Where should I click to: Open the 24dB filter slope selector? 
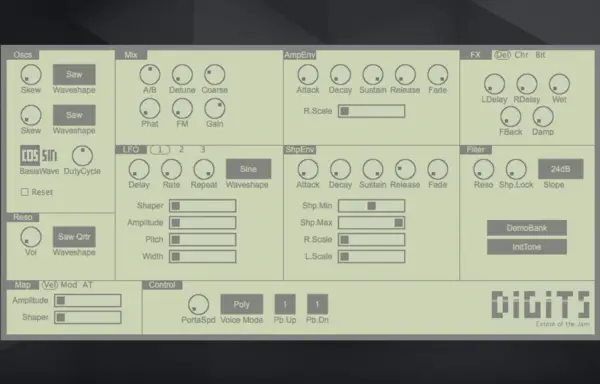click(x=561, y=169)
